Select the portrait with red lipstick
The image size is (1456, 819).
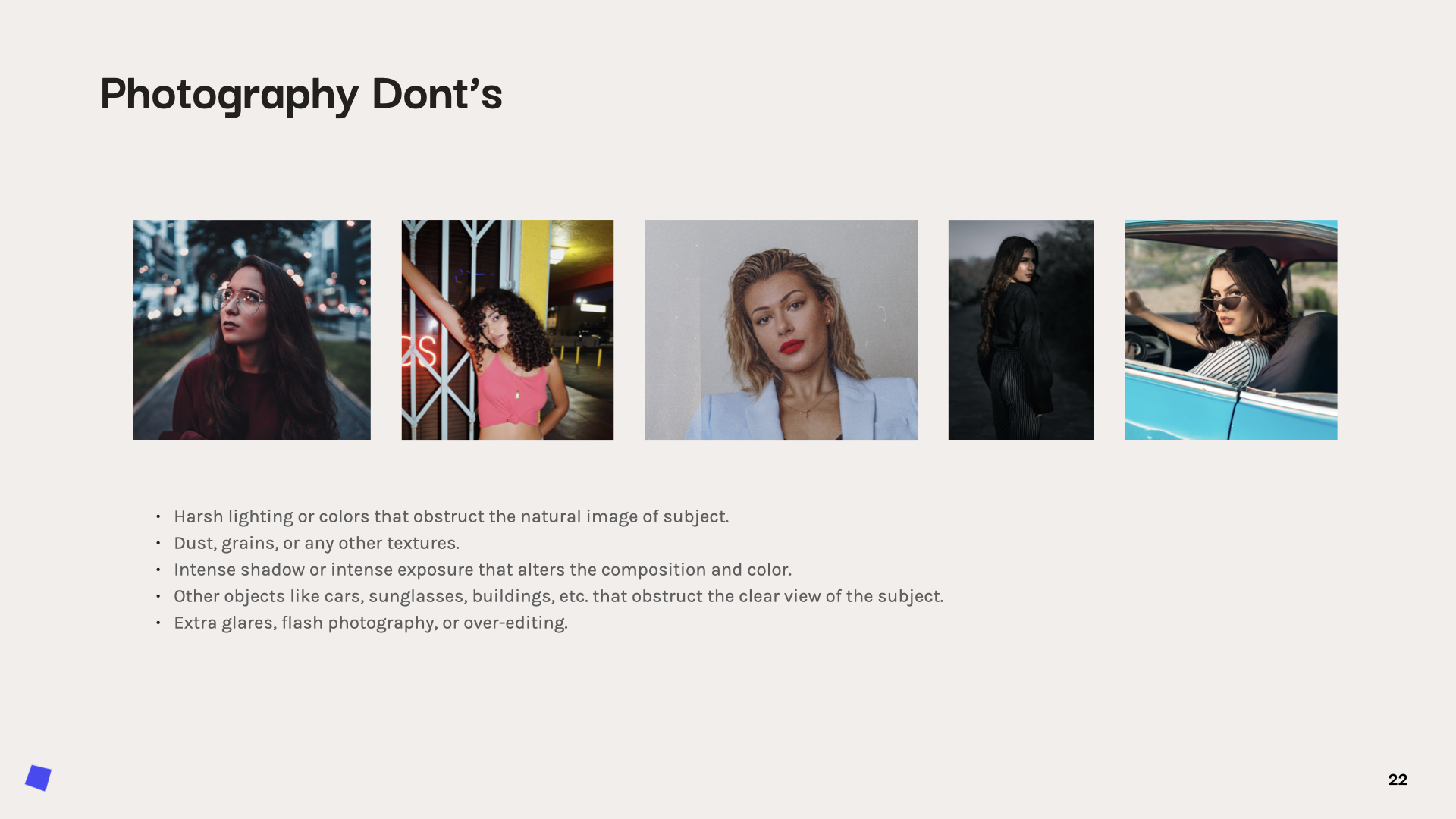780,330
